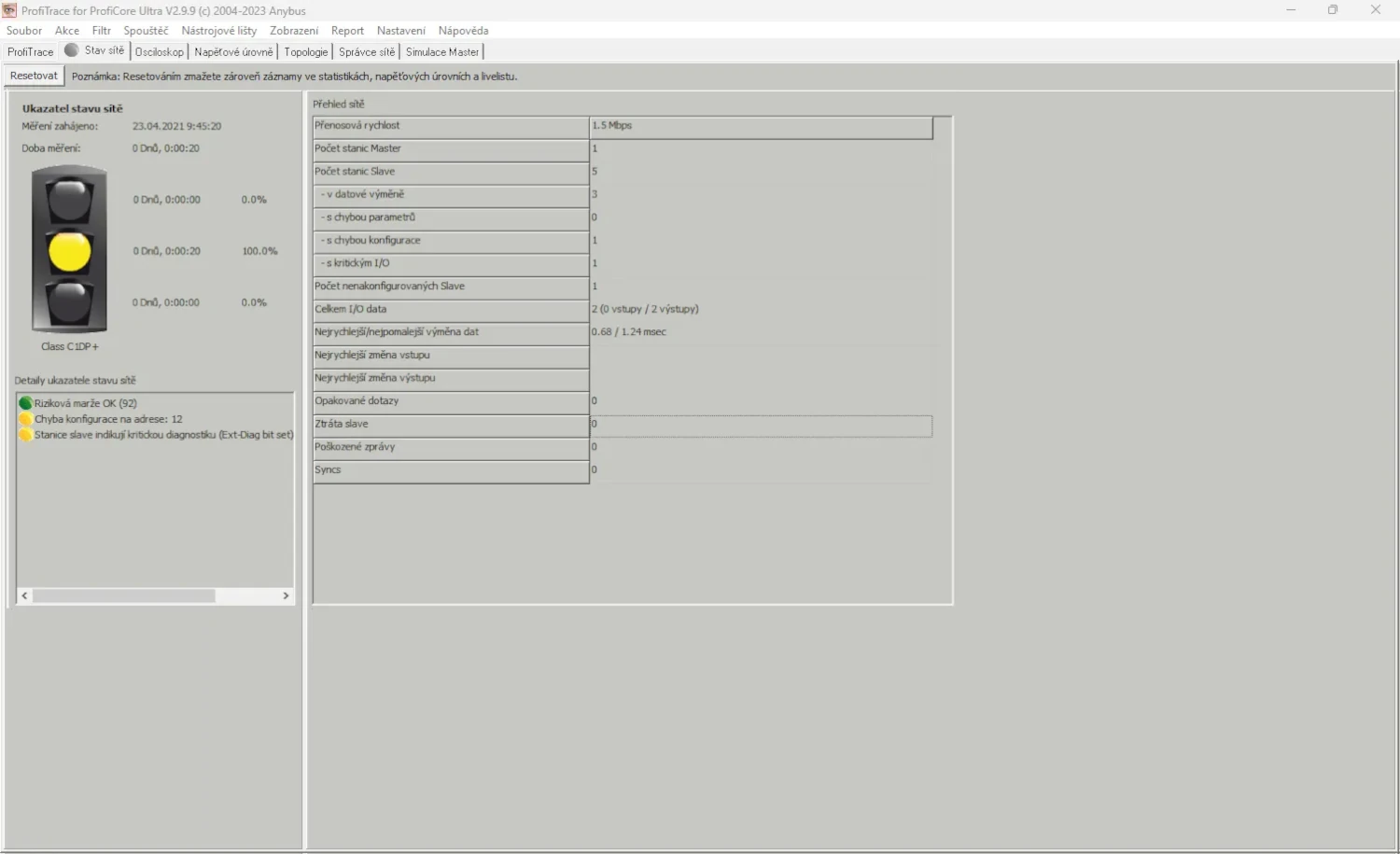
Task: Open the Simulace Master tab
Action: [x=442, y=52]
